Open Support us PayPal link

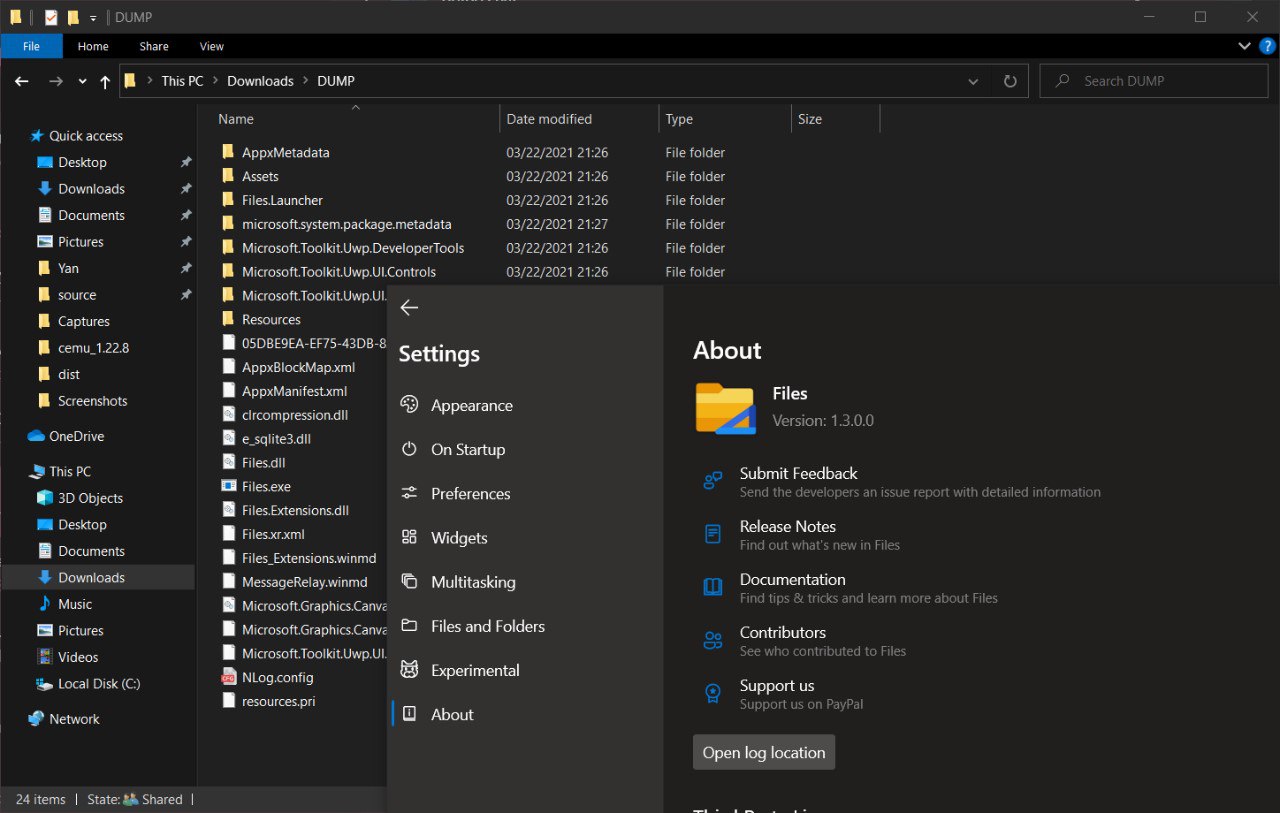777,685
